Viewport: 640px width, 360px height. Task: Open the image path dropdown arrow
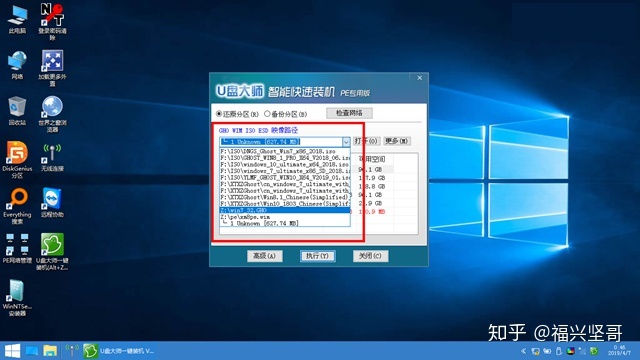coord(346,142)
